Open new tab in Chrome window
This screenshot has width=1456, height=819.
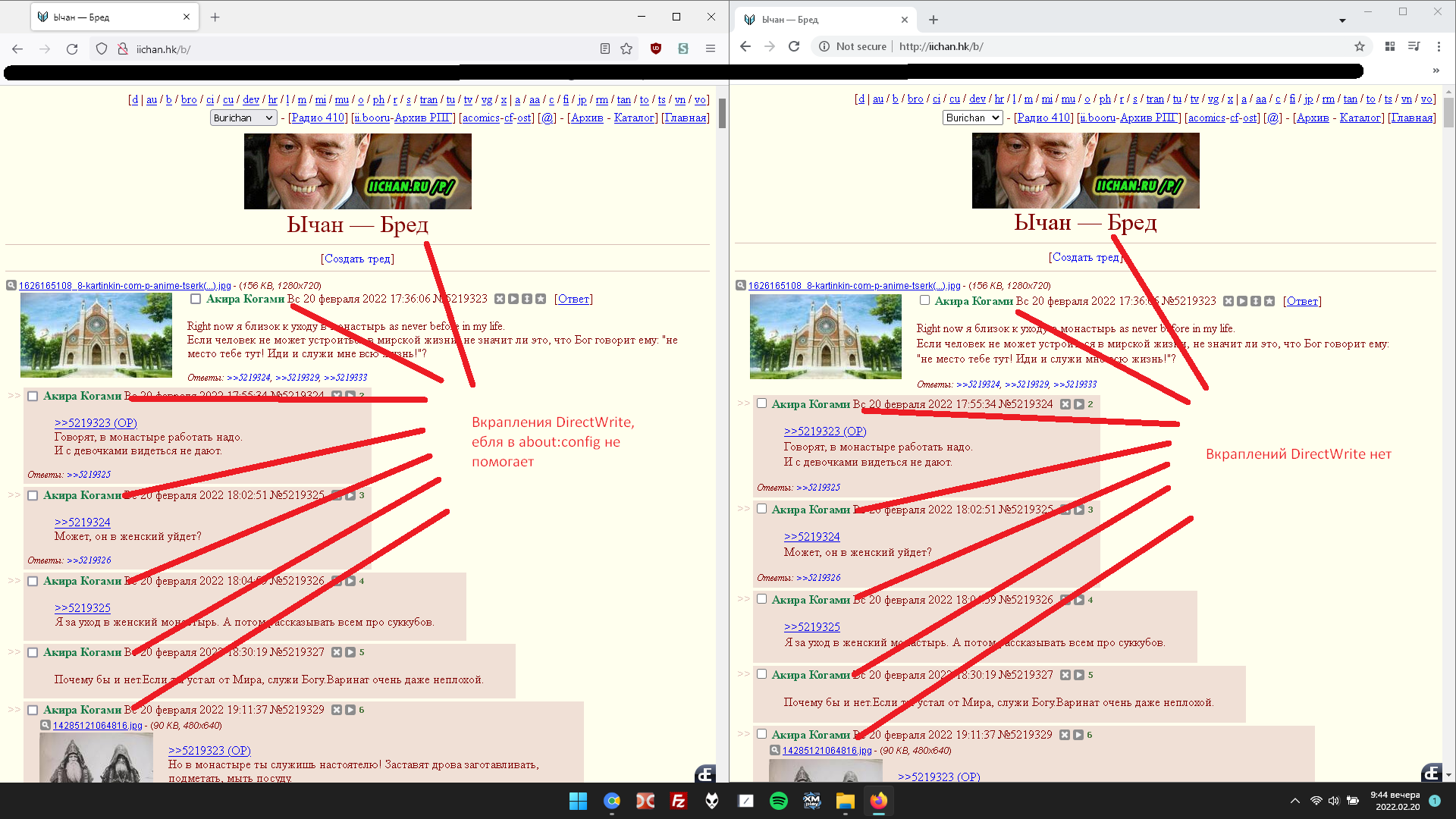[934, 20]
